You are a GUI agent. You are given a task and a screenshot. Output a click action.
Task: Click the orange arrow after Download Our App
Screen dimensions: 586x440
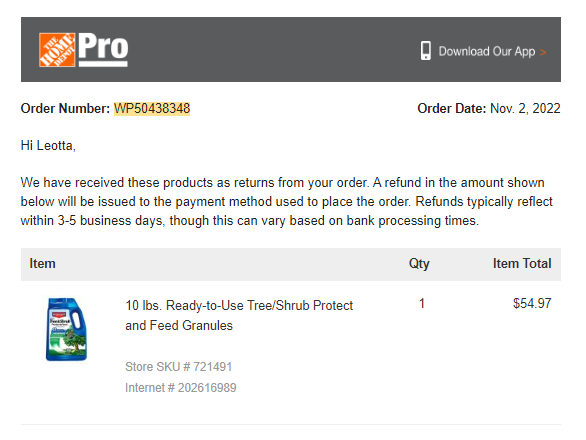click(x=543, y=52)
